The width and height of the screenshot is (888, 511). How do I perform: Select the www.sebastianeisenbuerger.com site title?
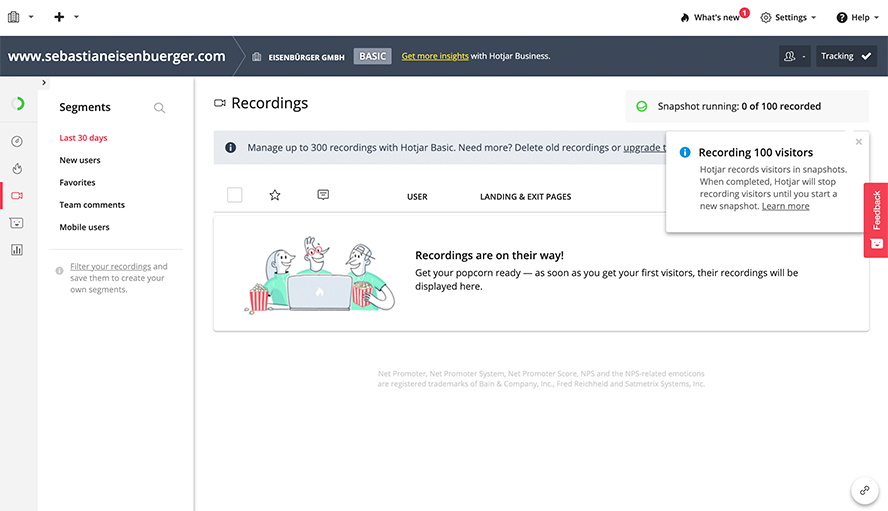point(117,56)
